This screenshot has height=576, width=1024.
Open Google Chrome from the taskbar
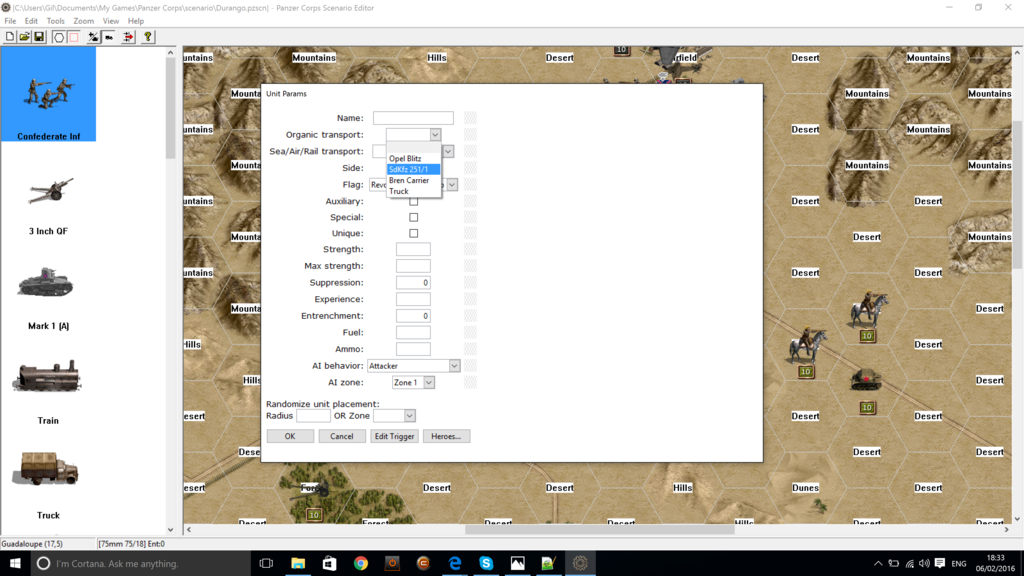point(360,563)
